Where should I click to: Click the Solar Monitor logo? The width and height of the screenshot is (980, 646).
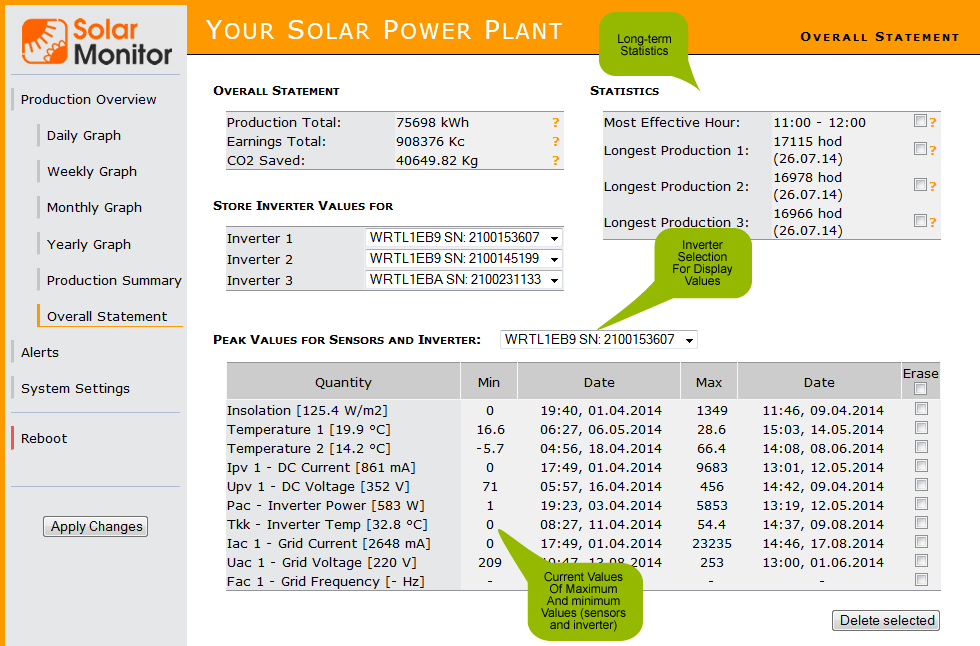tap(97, 39)
